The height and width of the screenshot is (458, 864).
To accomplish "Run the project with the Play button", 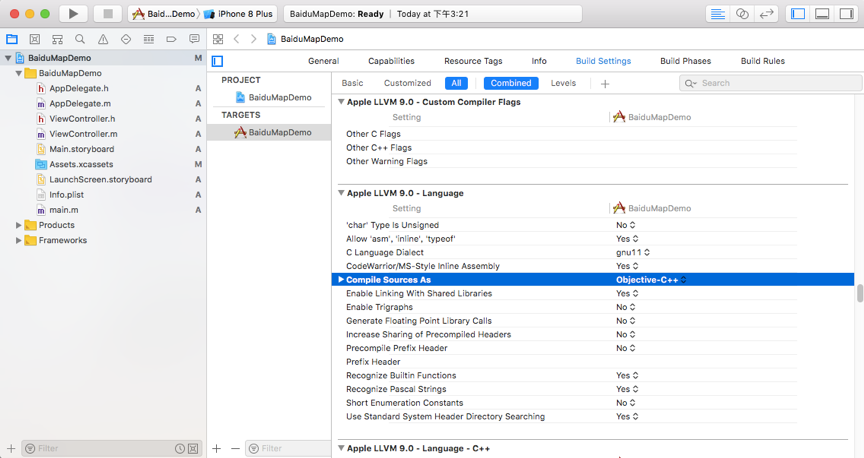I will [73, 14].
